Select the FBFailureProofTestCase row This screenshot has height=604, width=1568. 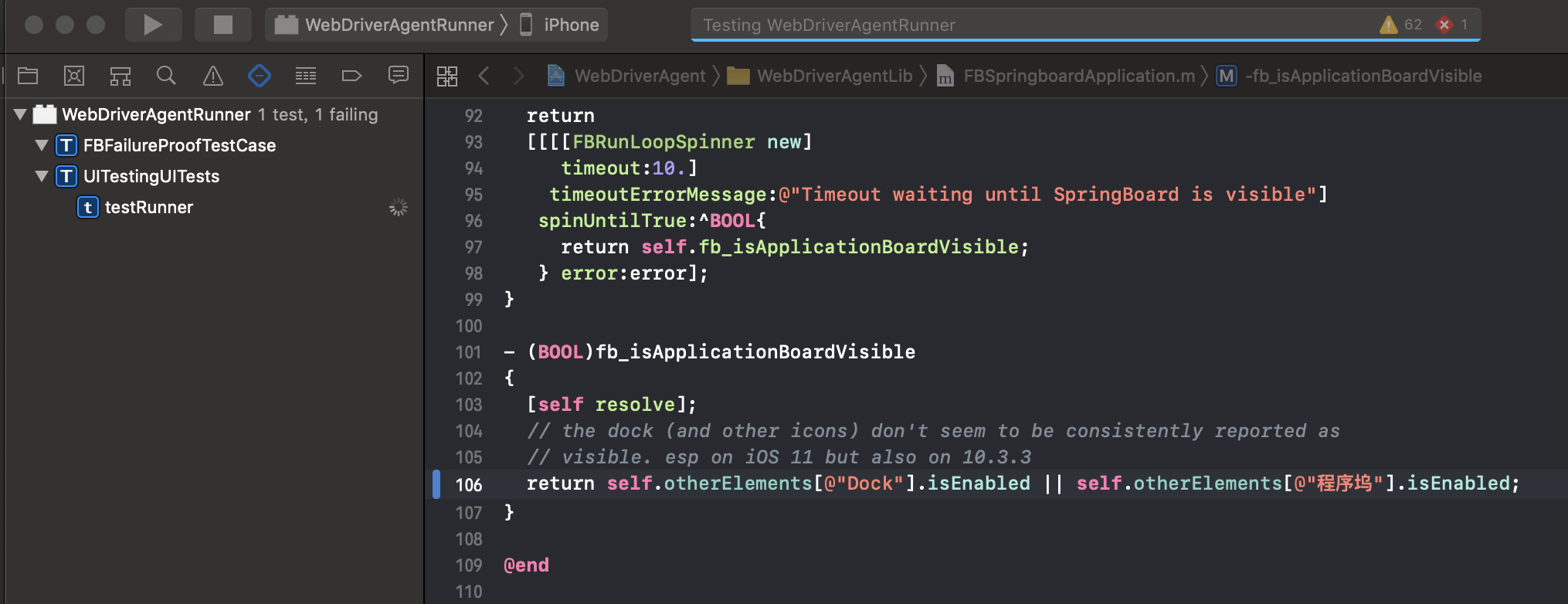pyautogui.click(x=214, y=145)
